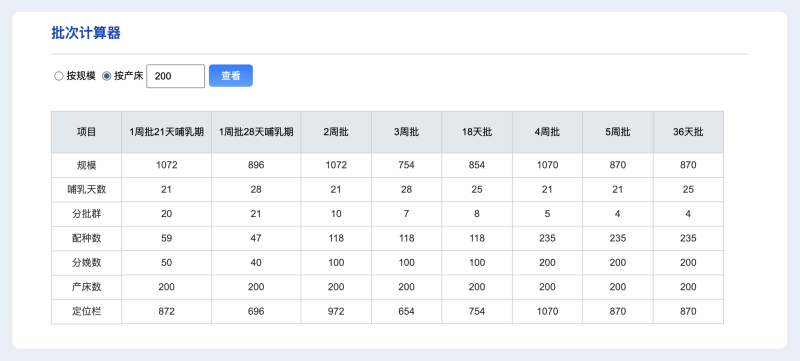Click 定位栏 value 870 under 36天批
Viewport: 800px width, 361px height.
click(688, 312)
